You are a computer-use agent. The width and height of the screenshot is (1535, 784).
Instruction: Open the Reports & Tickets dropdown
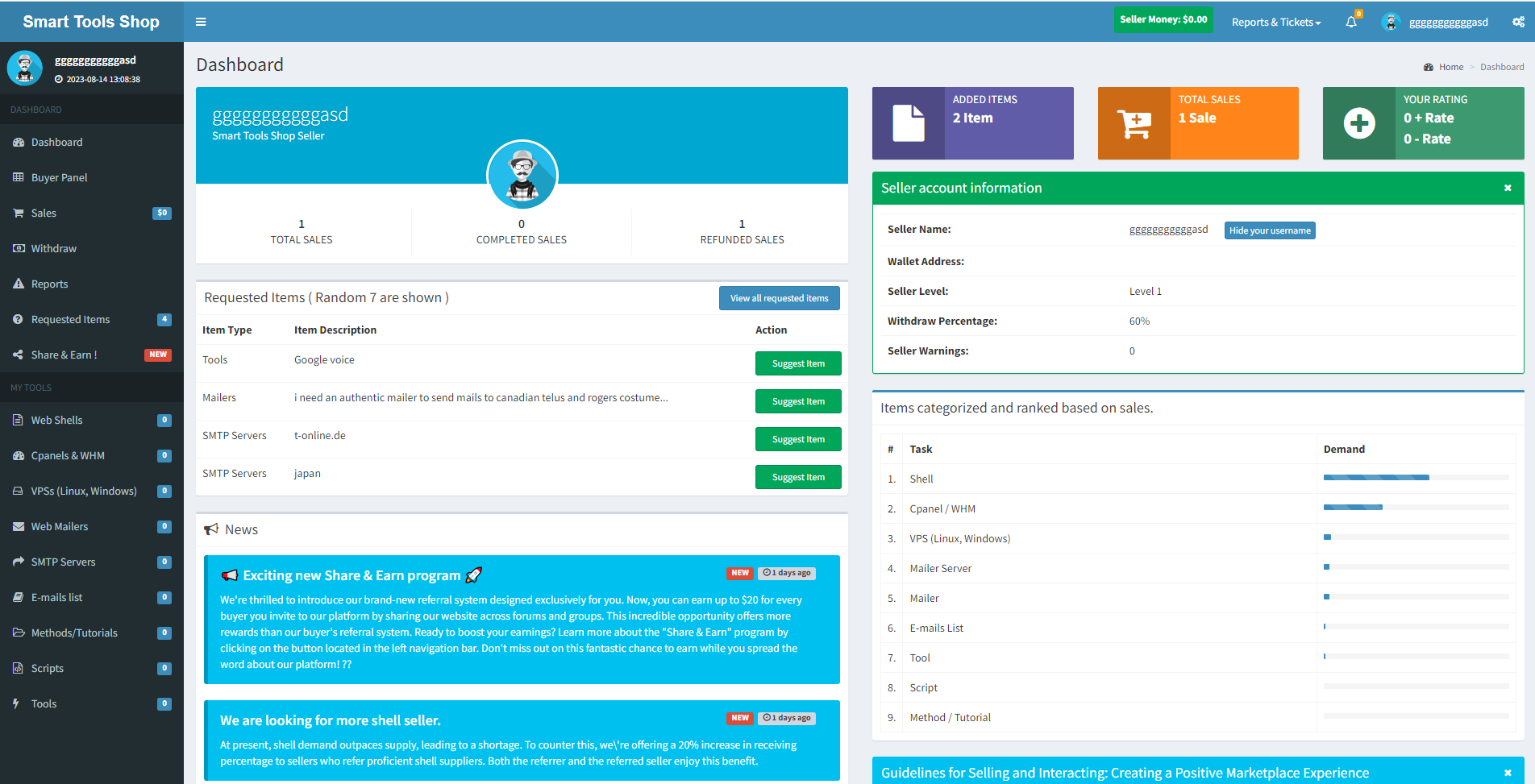point(1276,22)
